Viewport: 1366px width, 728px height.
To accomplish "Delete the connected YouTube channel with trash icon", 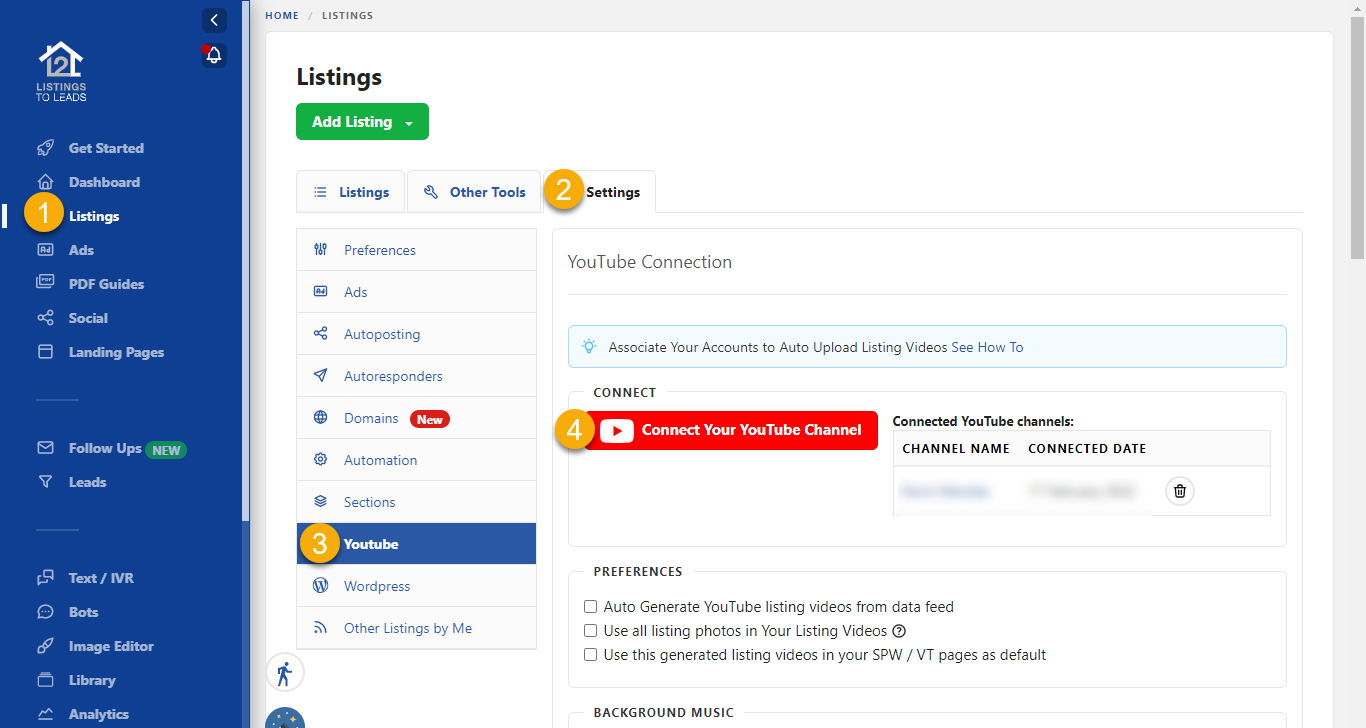I will [x=1180, y=491].
